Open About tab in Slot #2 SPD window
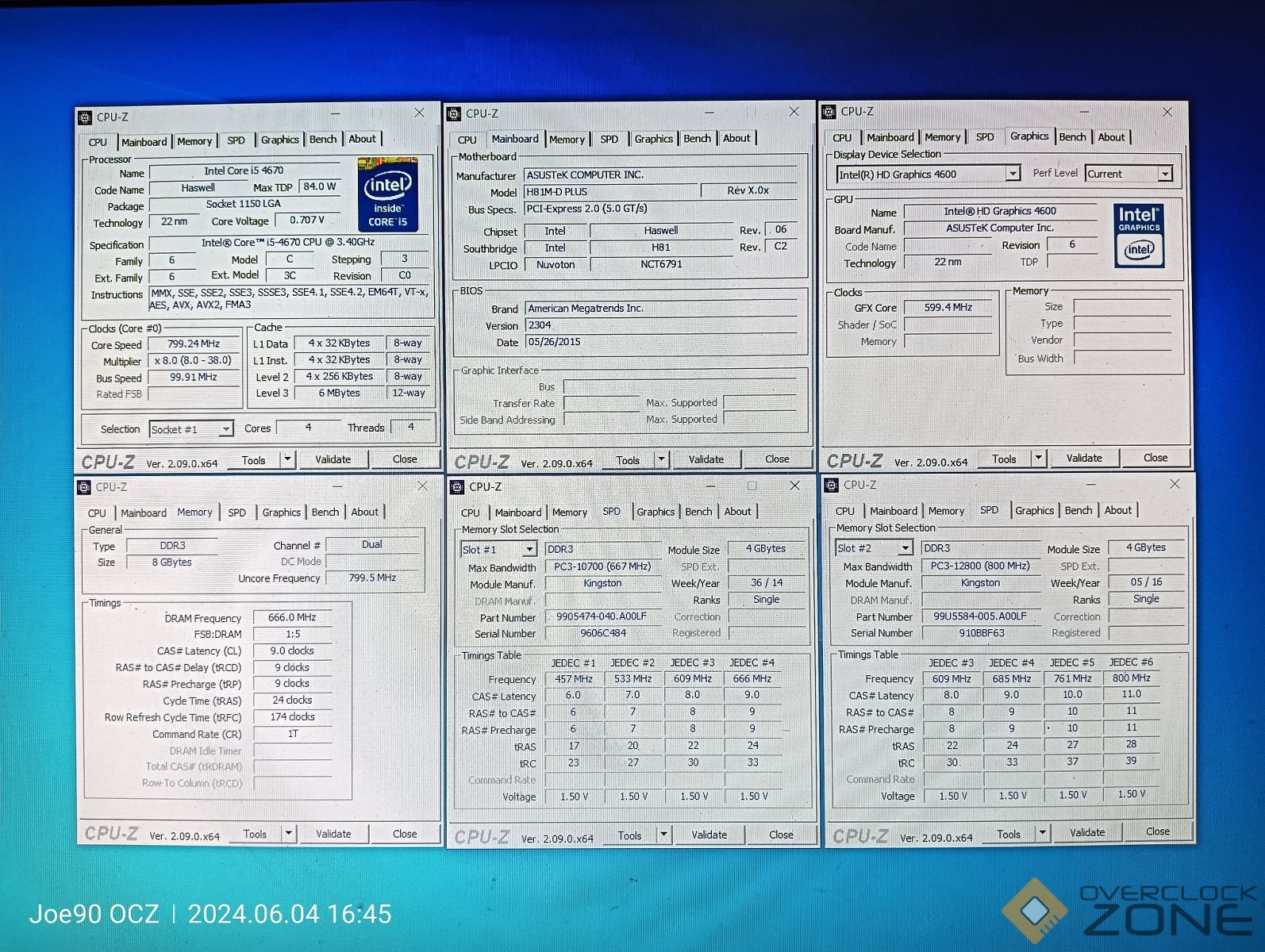 (1118, 510)
